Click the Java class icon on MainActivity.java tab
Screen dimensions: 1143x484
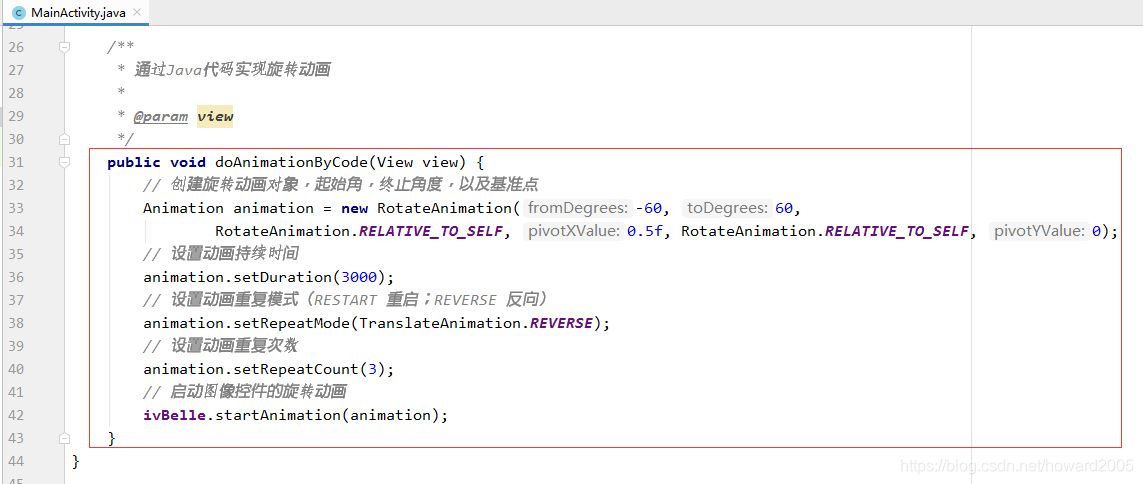18,12
